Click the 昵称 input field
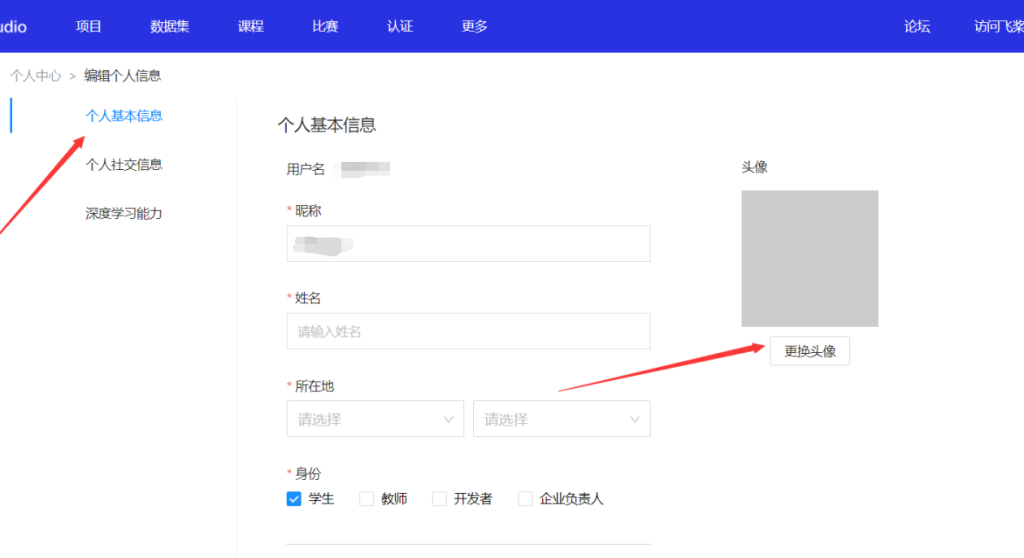Viewport: 1024px width, 558px height. click(x=468, y=243)
